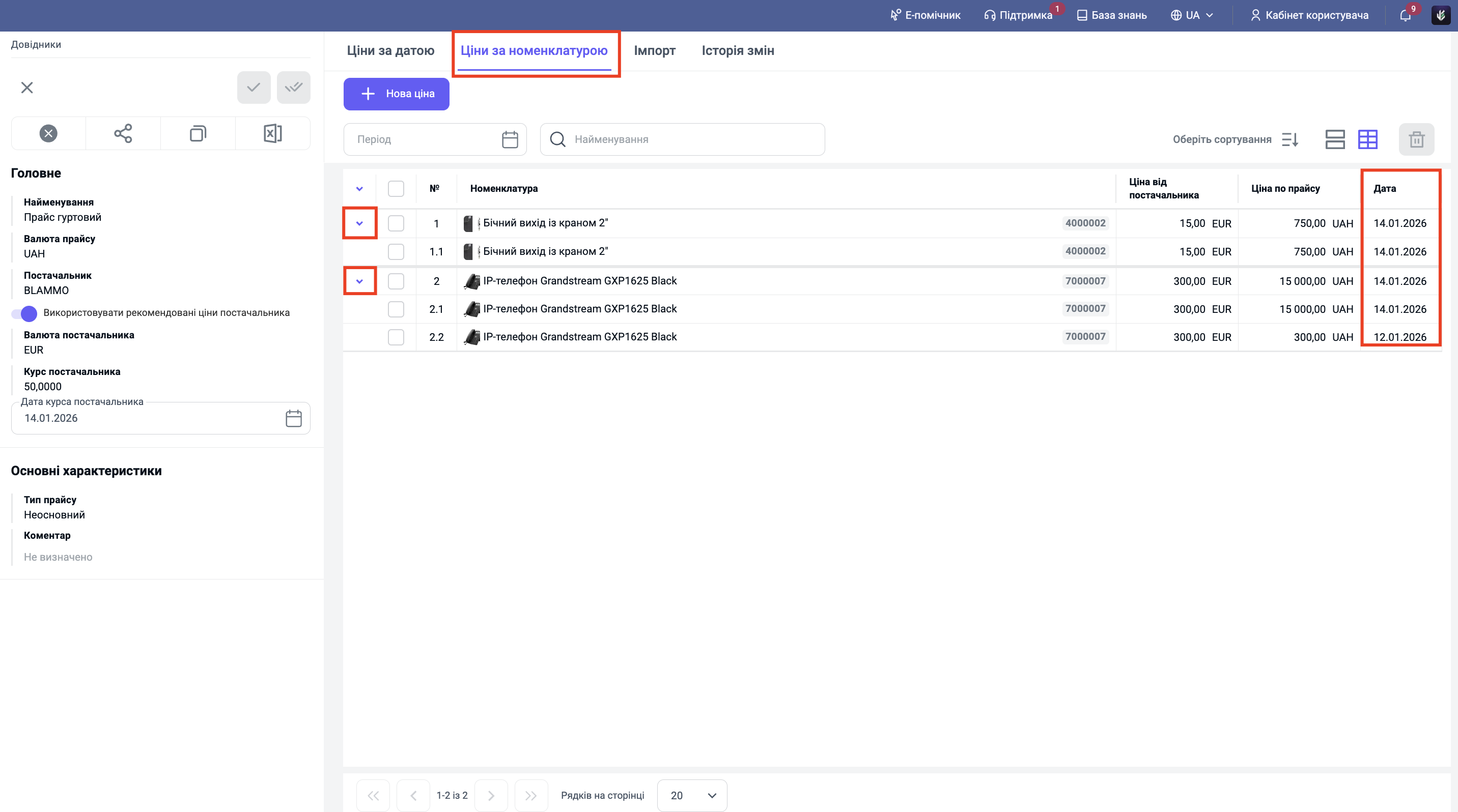This screenshot has height=812, width=1458.
Task: Check the header select-all checkbox
Action: (x=396, y=188)
